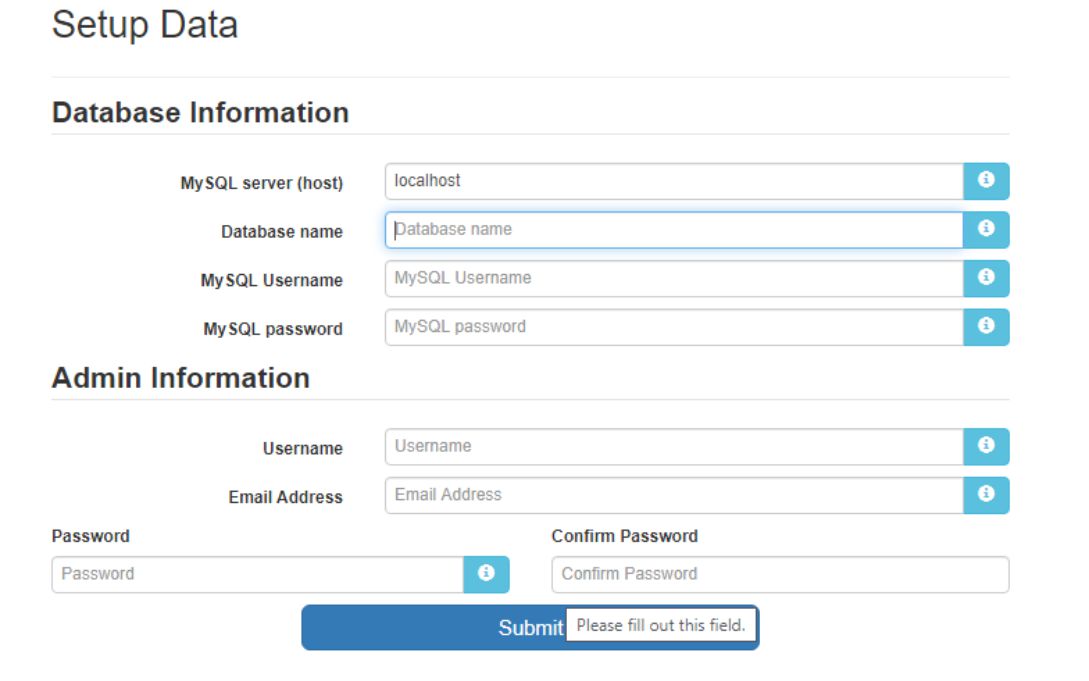Click the 'Email Address' field label
The width and height of the screenshot is (1089, 681).
[x=285, y=497]
